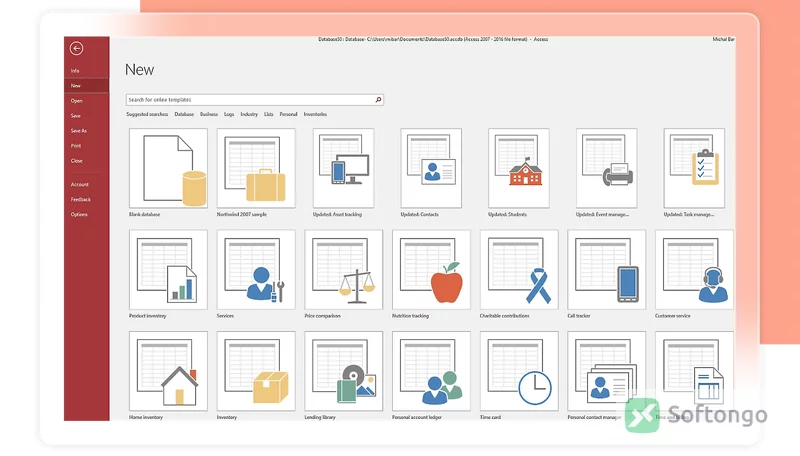Image resolution: width=800 pixels, height=456 pixels.
Task: Open the Call tracker template
Action: coord(607,269)
